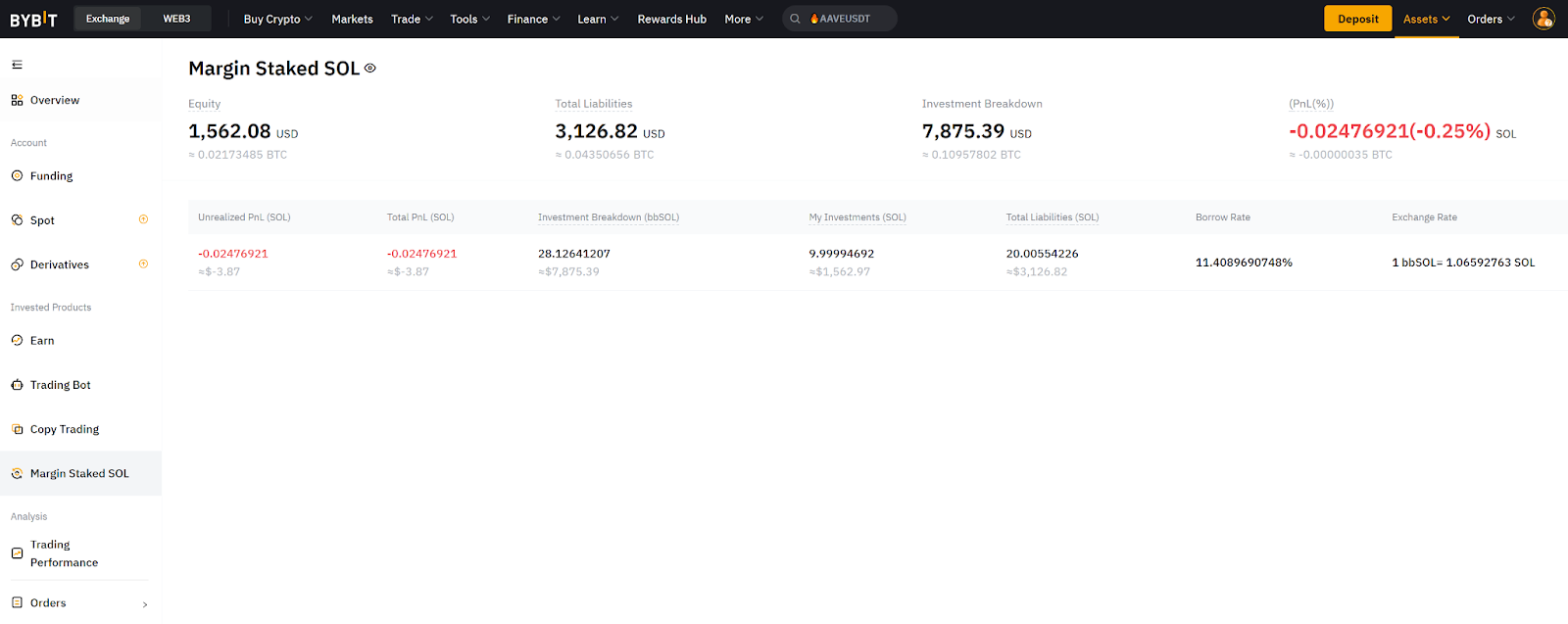This screenshot has width=1568, height=624.
Task: Click the Overview grid icon
Action: point(17,100)
